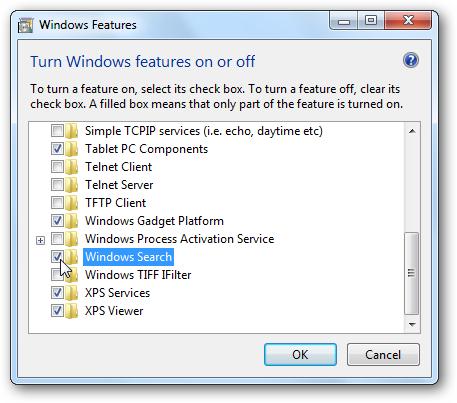Click the TFTP Client folder icon
This screenshot has height=403, width=457.
click(71, 203)
